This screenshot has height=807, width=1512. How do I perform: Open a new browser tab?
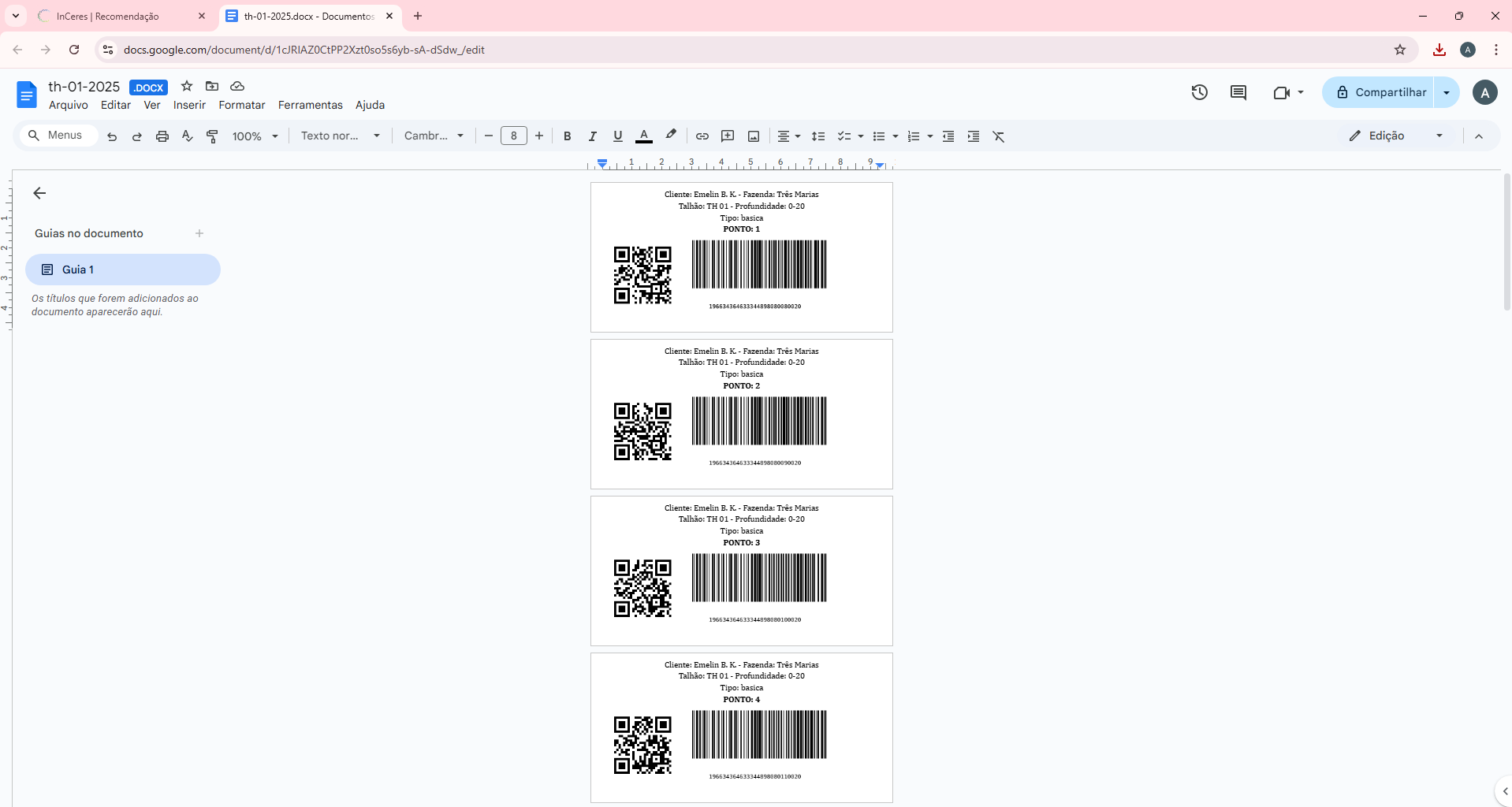click(x=418, y=16)
